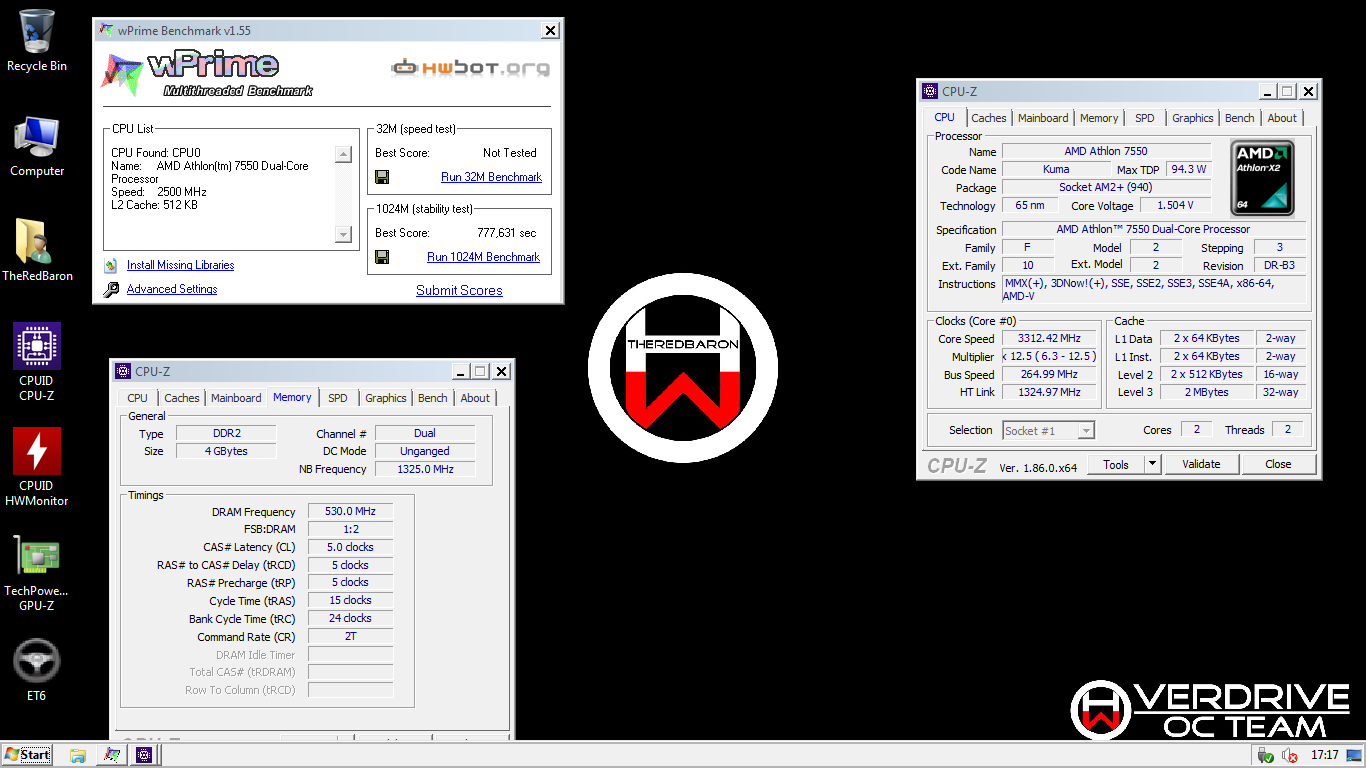Switch to Mainboard tab in Memory CPU-Z window

[x=236, y=398]
